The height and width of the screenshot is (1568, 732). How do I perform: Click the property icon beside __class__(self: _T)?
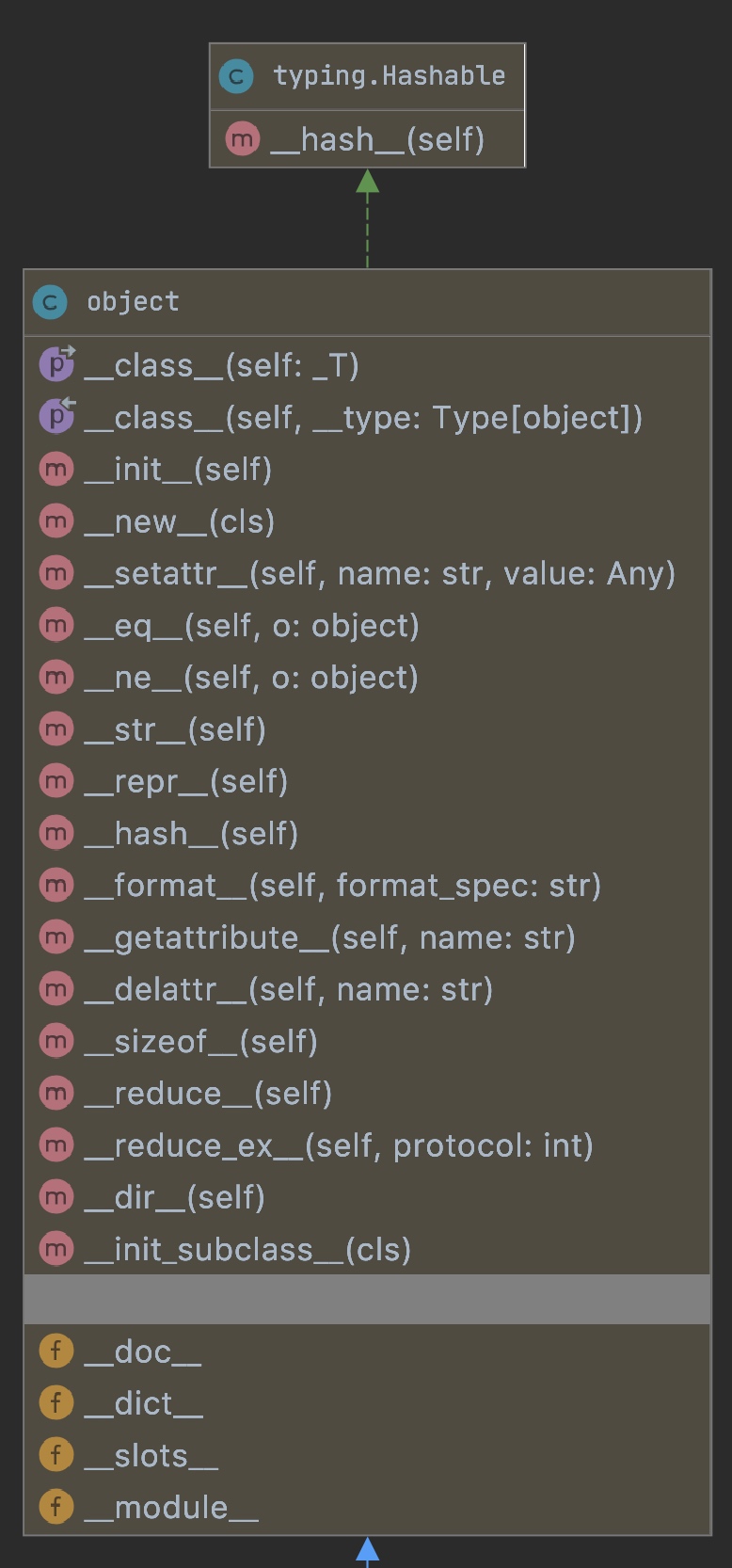56,364
